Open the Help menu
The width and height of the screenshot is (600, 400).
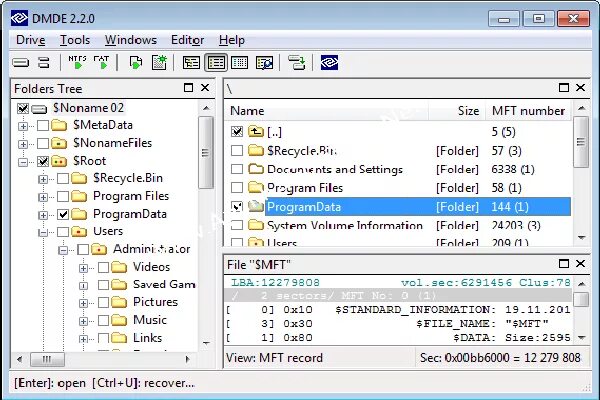point(232,40)
